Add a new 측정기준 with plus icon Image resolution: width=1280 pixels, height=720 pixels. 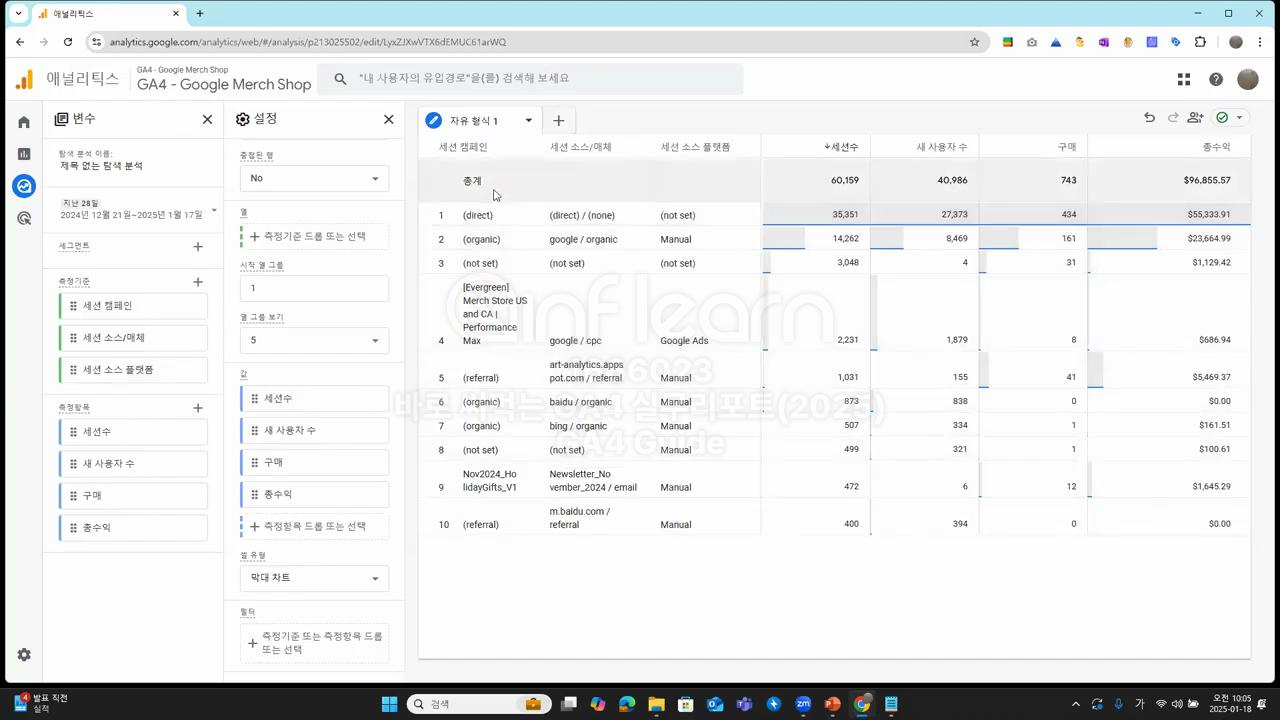tap(198, 282)
